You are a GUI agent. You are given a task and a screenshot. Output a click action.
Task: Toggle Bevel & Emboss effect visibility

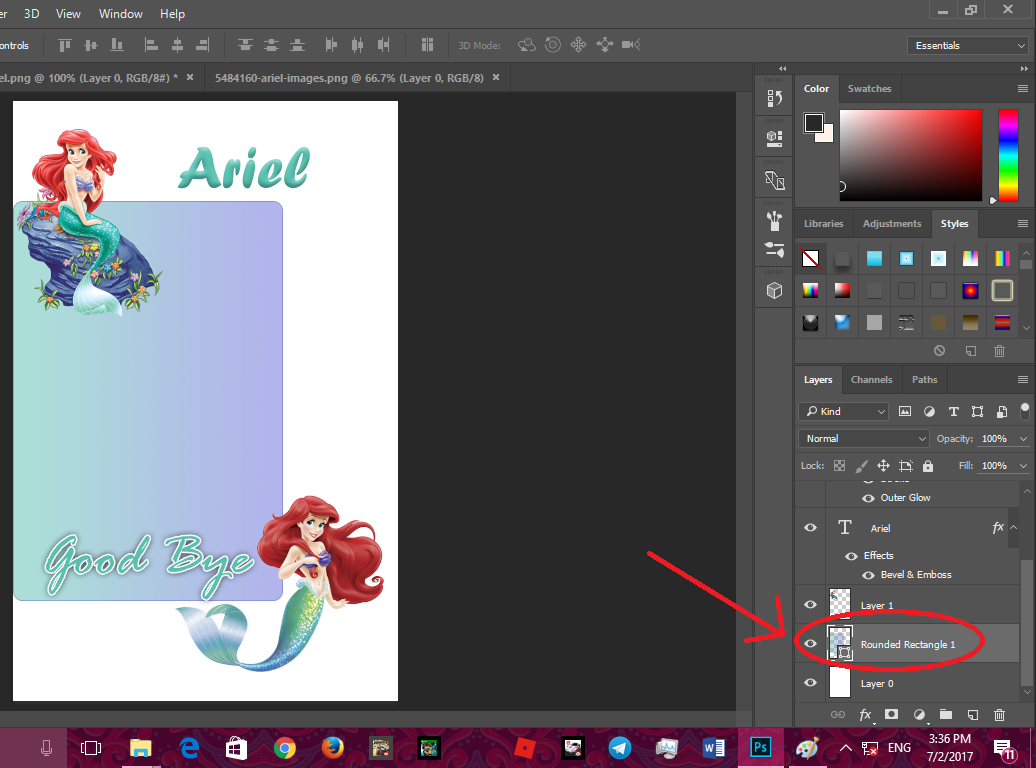tap(868, 575)
